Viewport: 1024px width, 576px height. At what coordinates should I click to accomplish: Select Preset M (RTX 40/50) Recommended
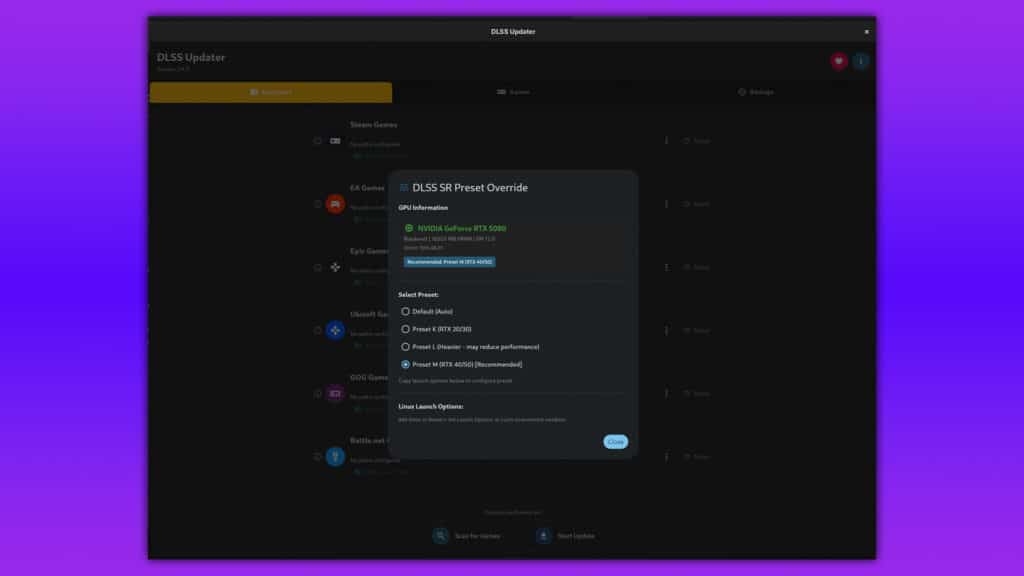click(x=405, y=364)
